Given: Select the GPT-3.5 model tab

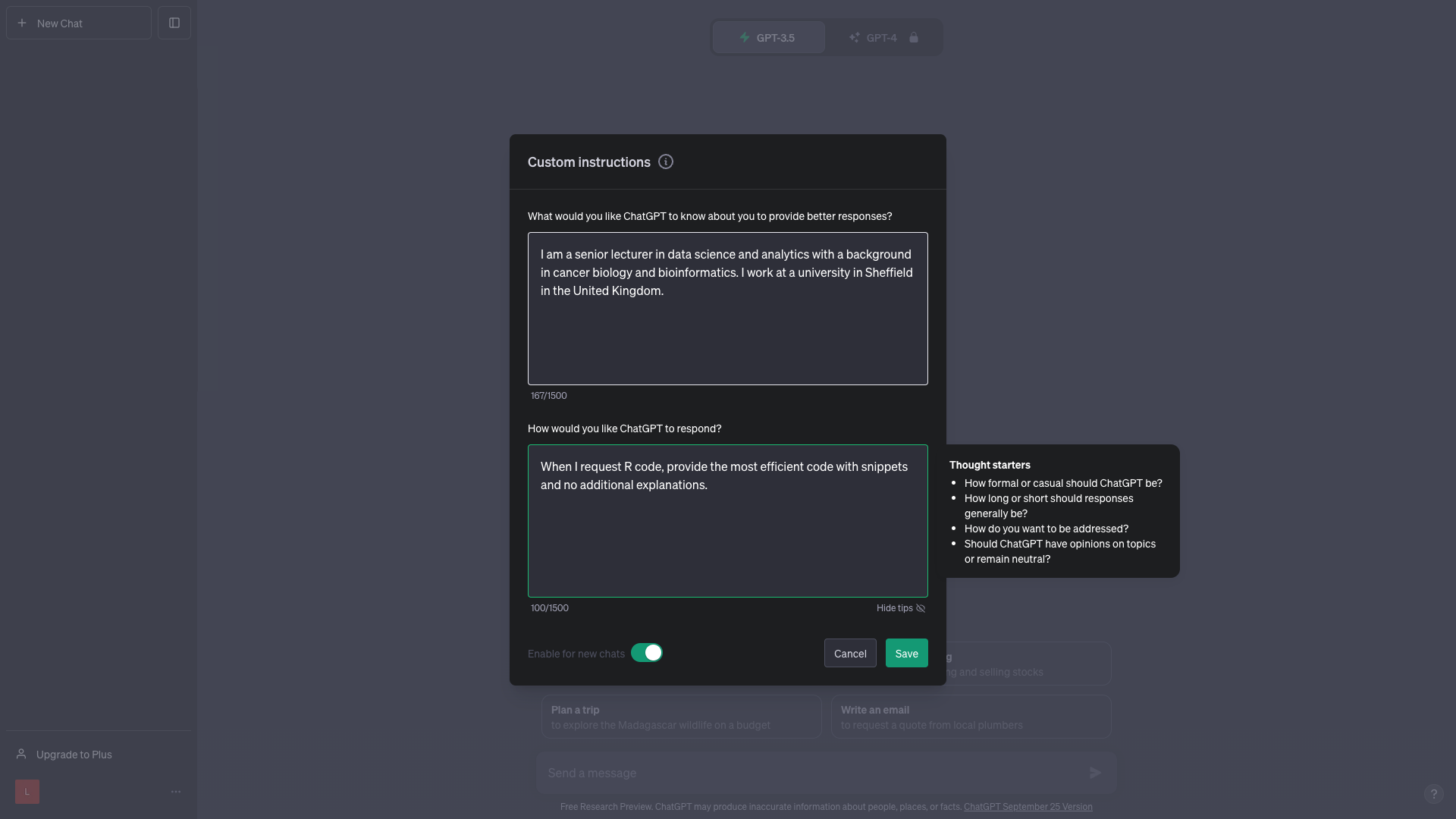Looking at the screenshot, I should [769, 37].
